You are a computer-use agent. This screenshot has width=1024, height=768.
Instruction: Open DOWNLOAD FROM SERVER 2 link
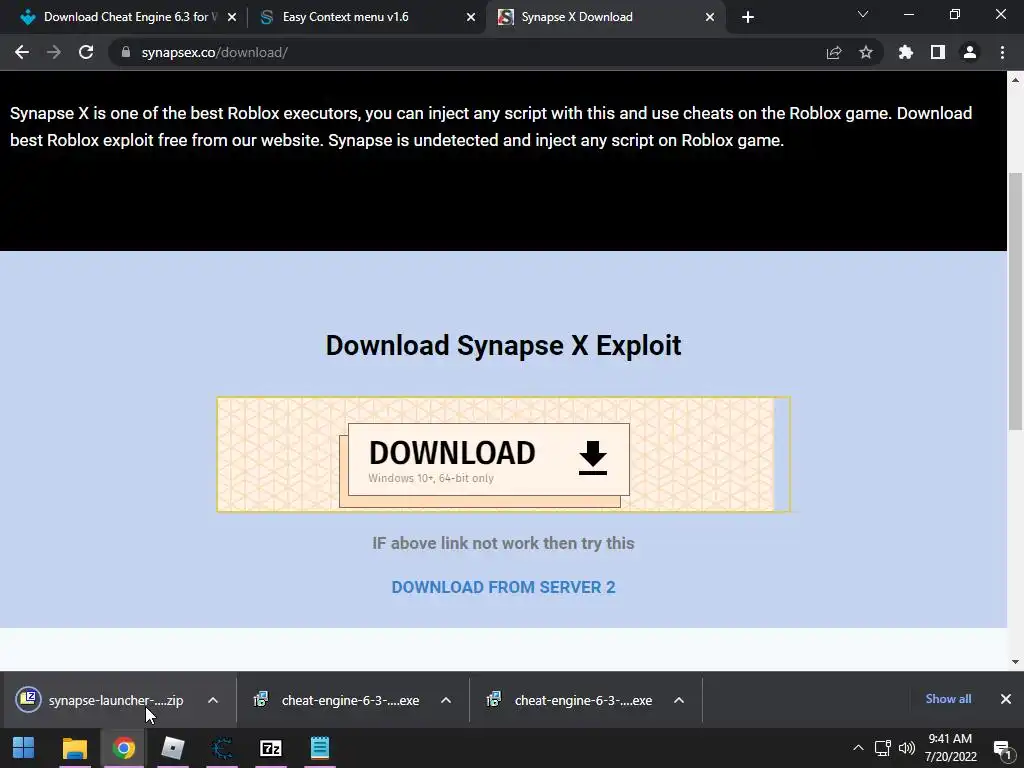point(503,587)
